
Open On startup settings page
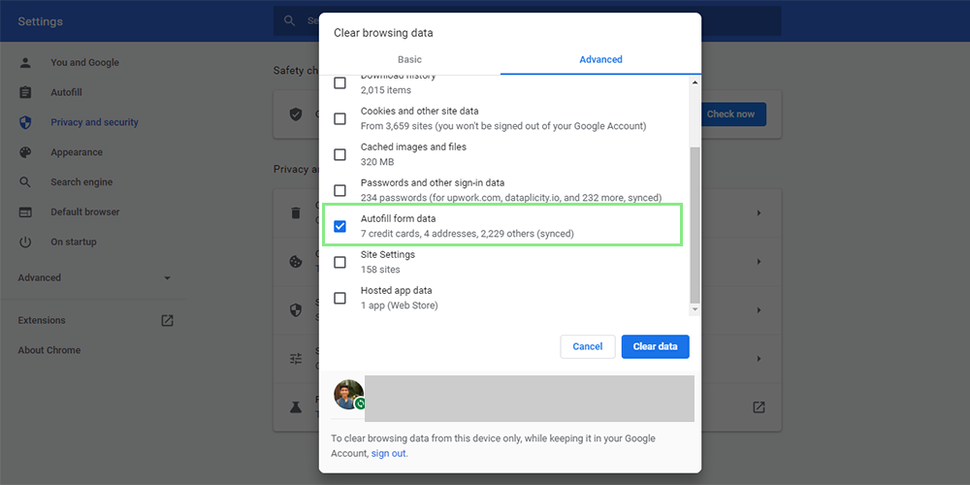tap(74, 242)
